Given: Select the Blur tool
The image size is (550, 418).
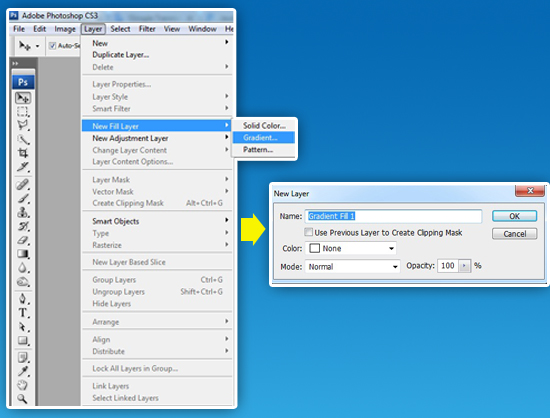Looking at the screenshot, I should pos(23,268).
